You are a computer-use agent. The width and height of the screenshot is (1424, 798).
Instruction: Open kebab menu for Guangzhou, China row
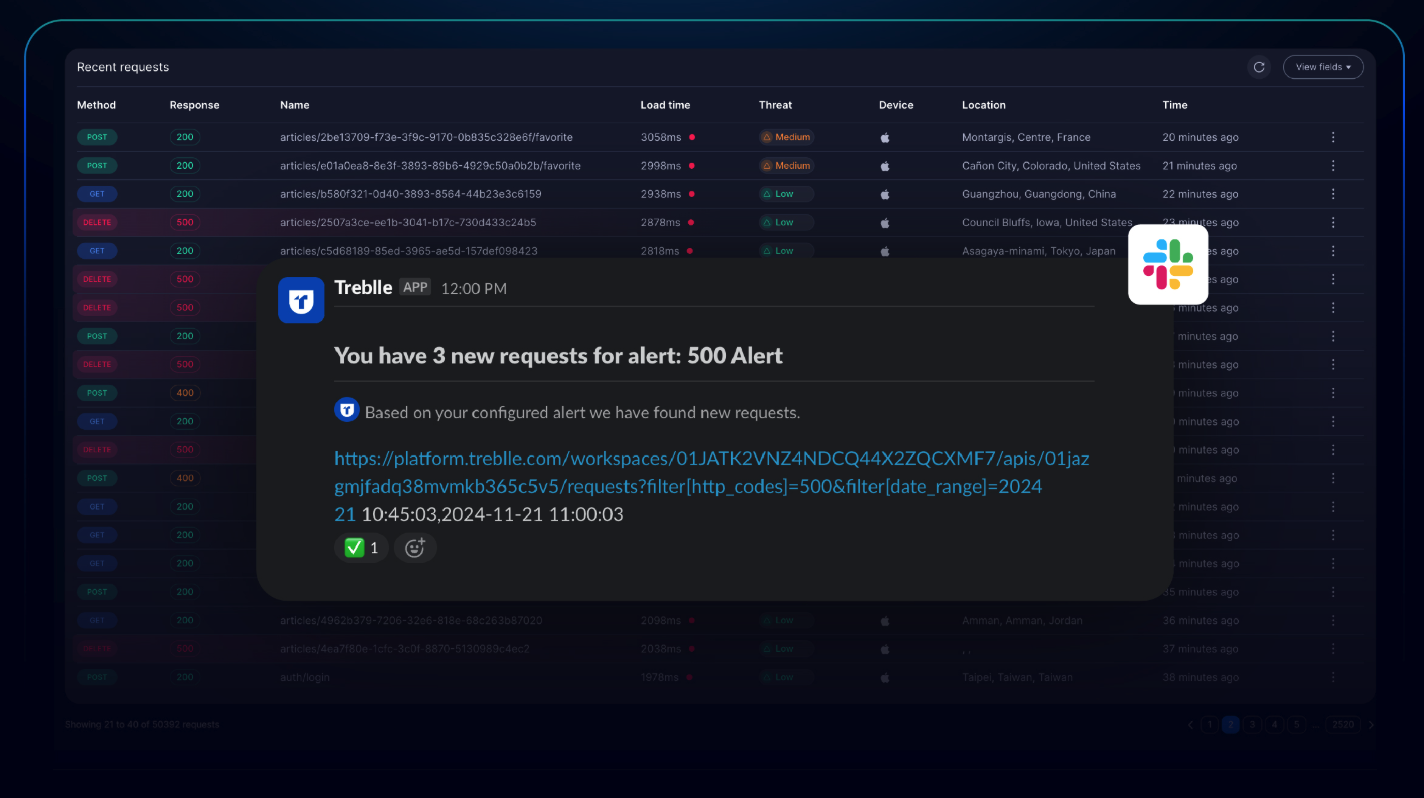tap(1332, 194)
